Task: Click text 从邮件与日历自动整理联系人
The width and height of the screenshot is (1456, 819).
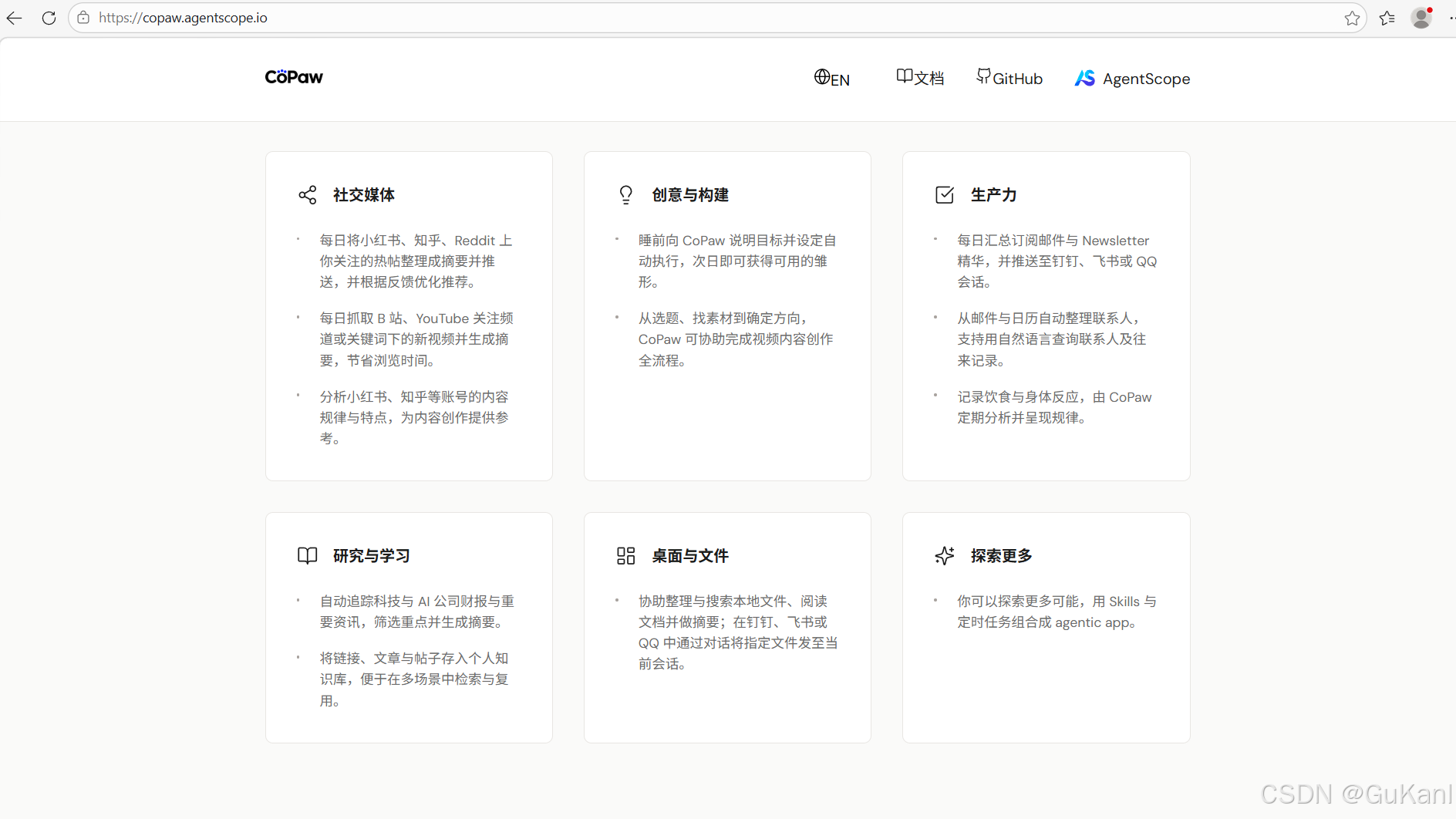Action: pos(1052,339)
